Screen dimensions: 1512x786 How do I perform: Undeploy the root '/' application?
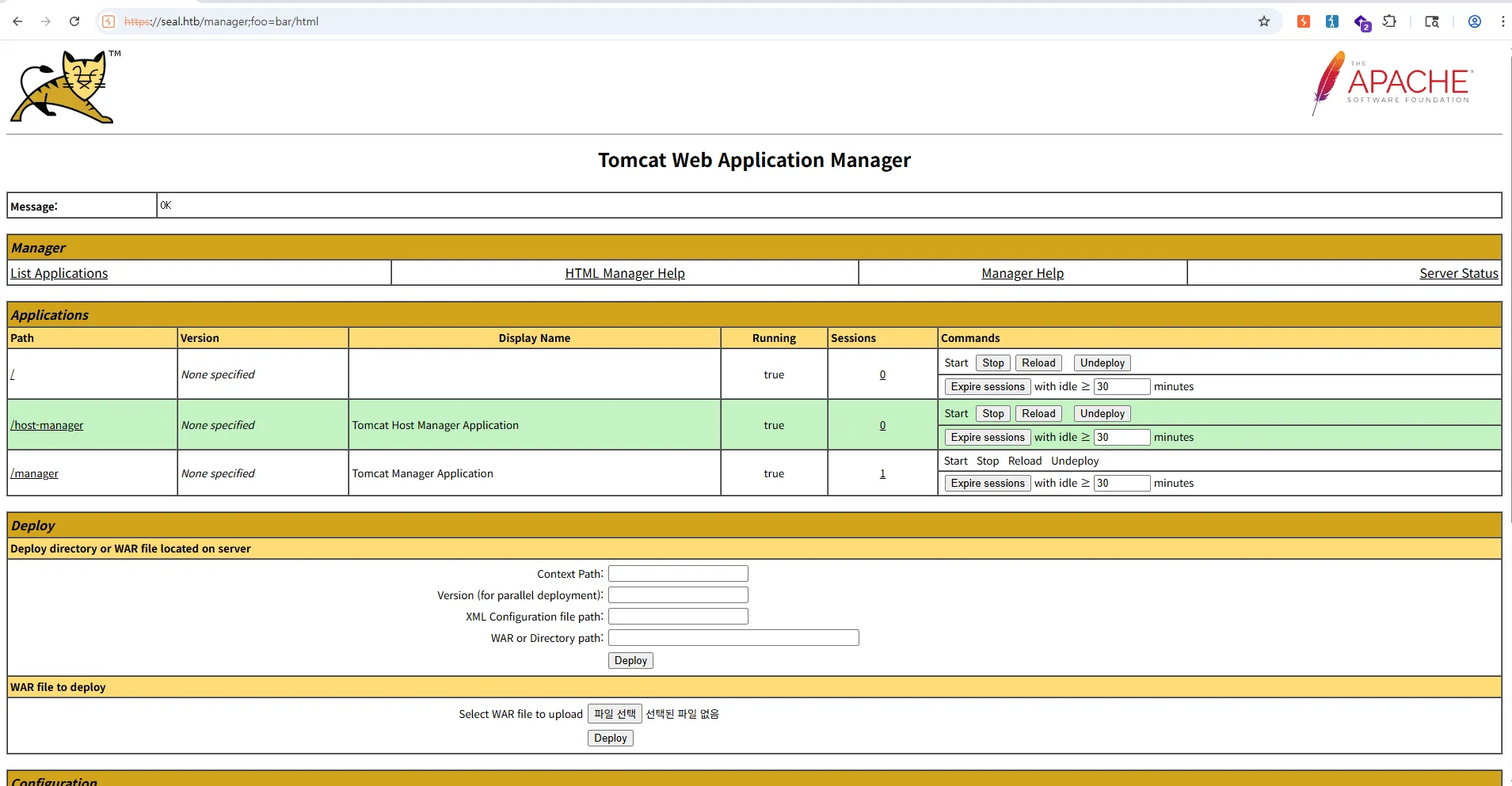click(1102, 363)
